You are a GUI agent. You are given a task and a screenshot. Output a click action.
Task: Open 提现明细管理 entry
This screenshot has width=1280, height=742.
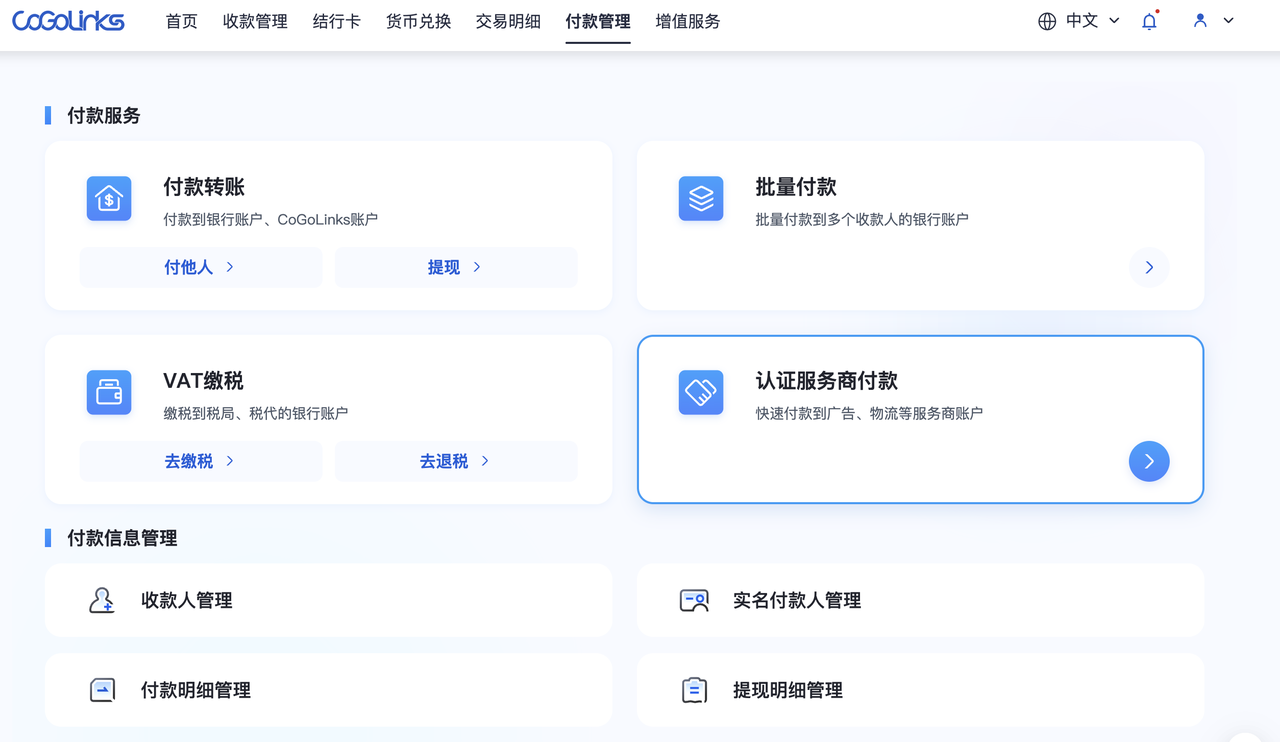[x=920, y=690]
